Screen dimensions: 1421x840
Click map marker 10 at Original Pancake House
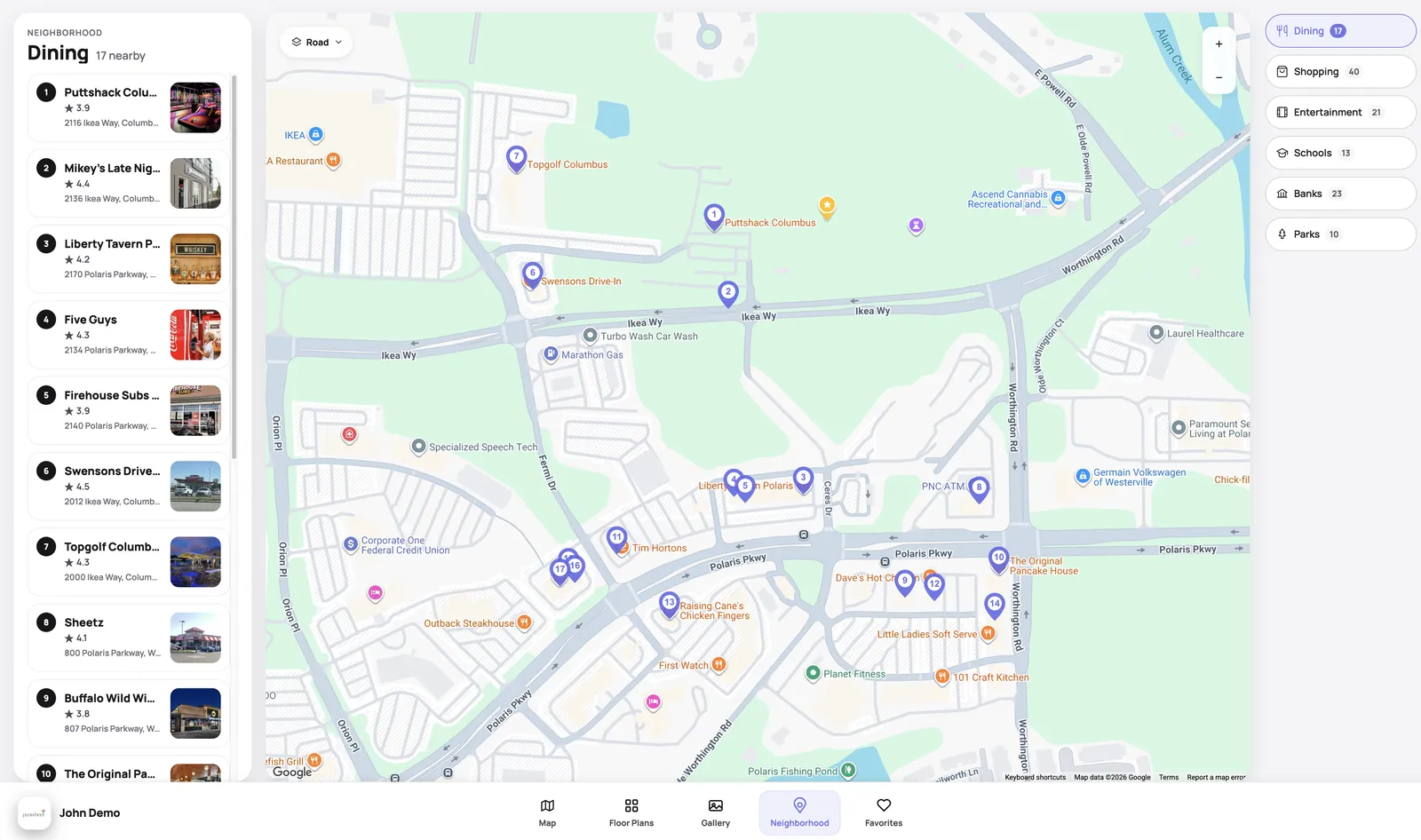(998, 559)
